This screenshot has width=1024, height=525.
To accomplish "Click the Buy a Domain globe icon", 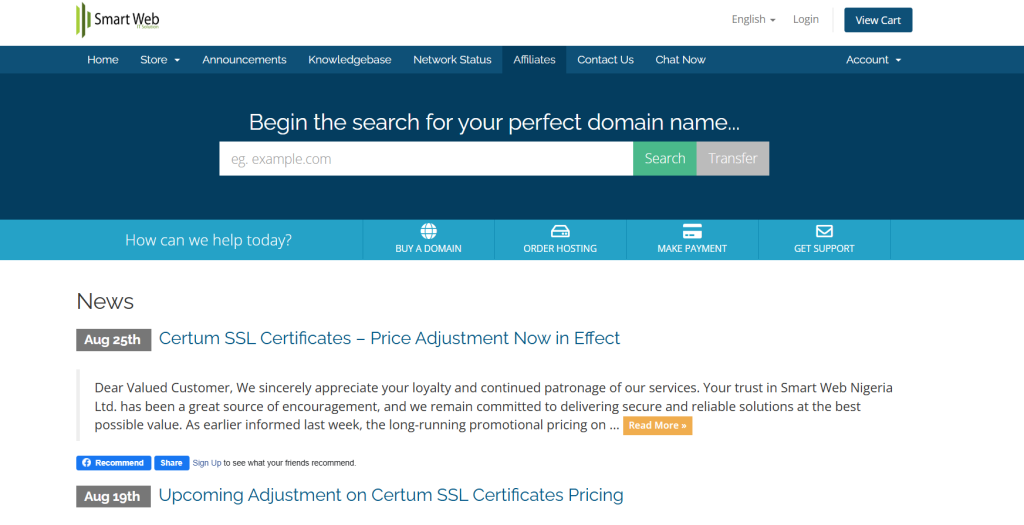I will pyautogui.click(x=428, y=231).
